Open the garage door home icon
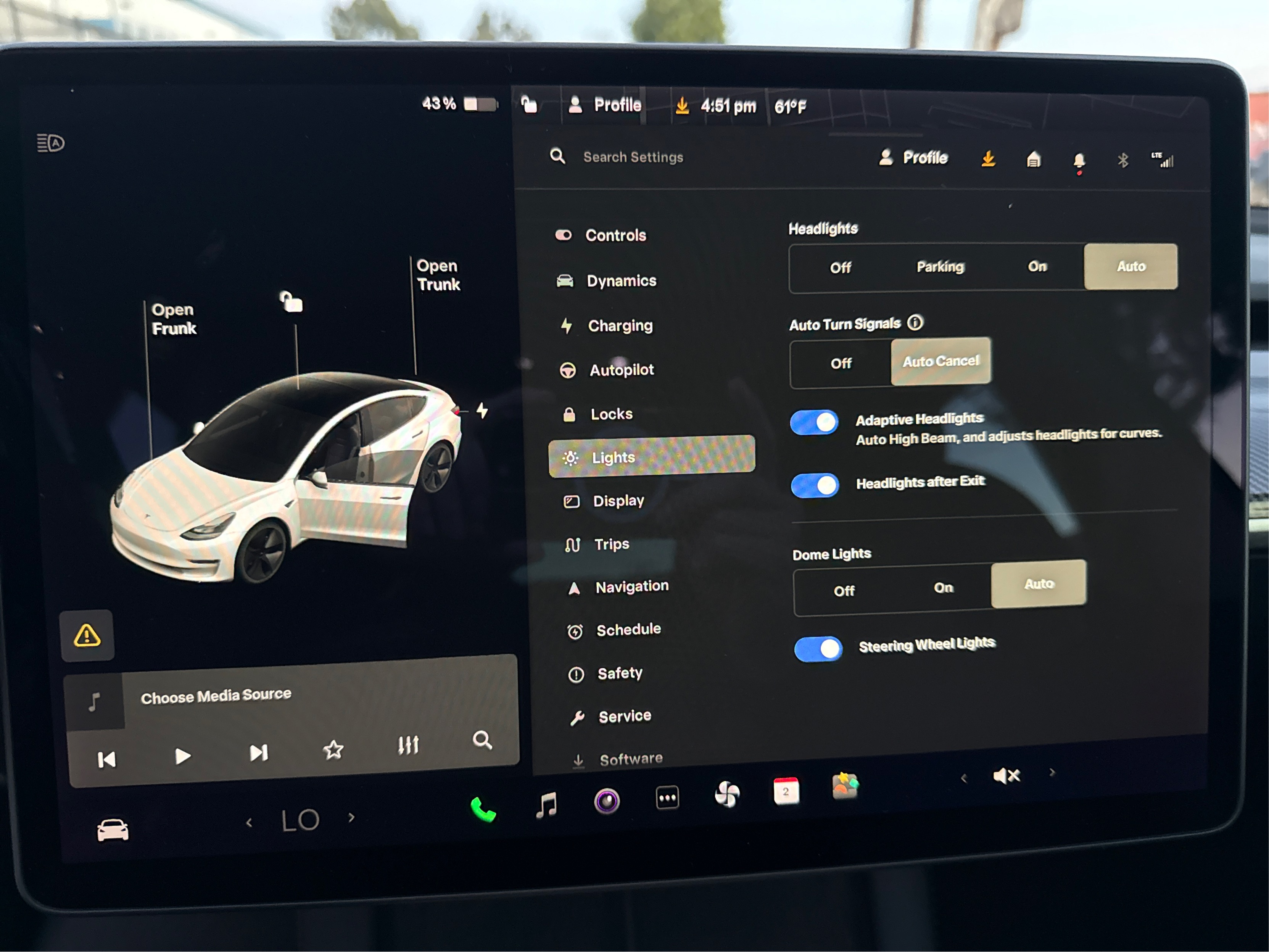The height and width of the screenshot is (952, 1269). [x=1033, y=159]
